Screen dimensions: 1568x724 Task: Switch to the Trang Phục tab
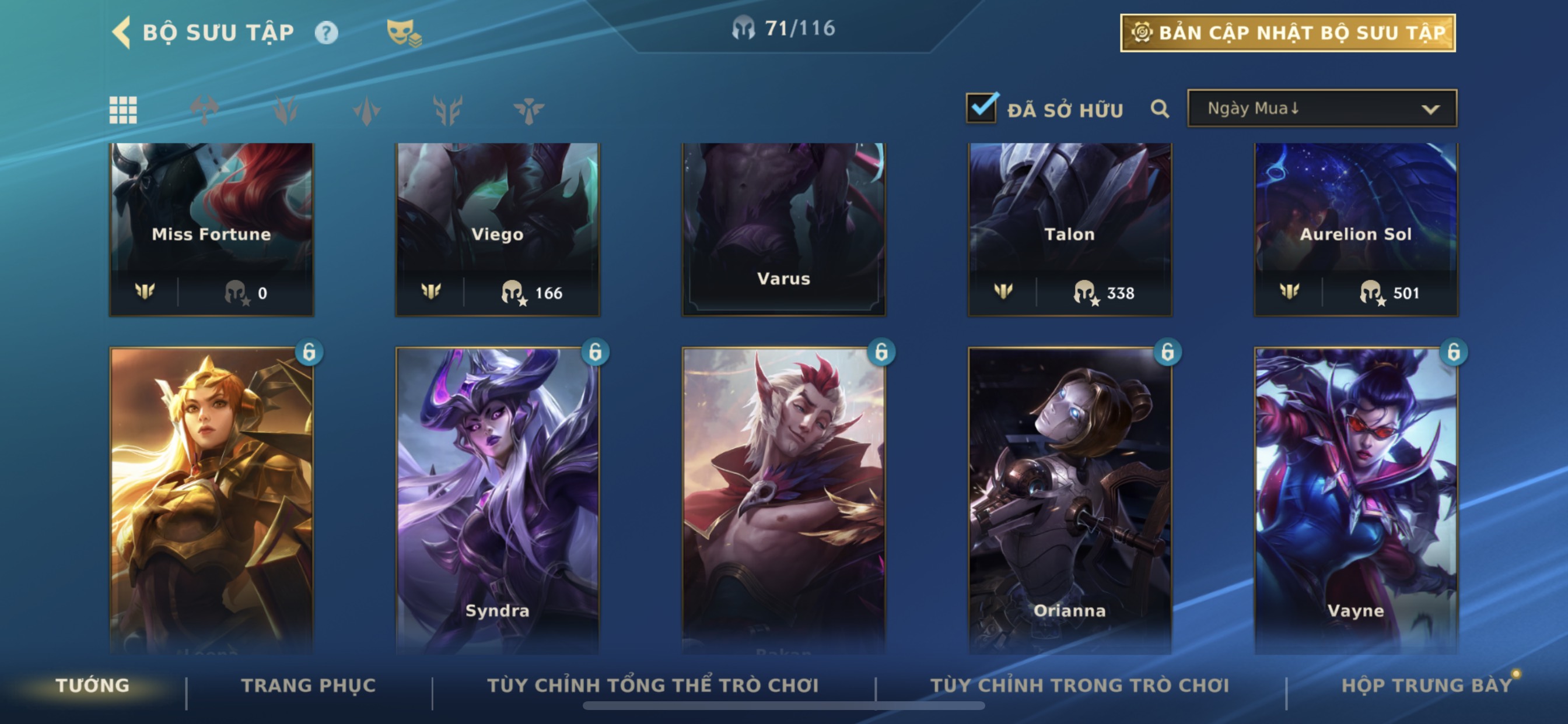click(x=309, y=685)
